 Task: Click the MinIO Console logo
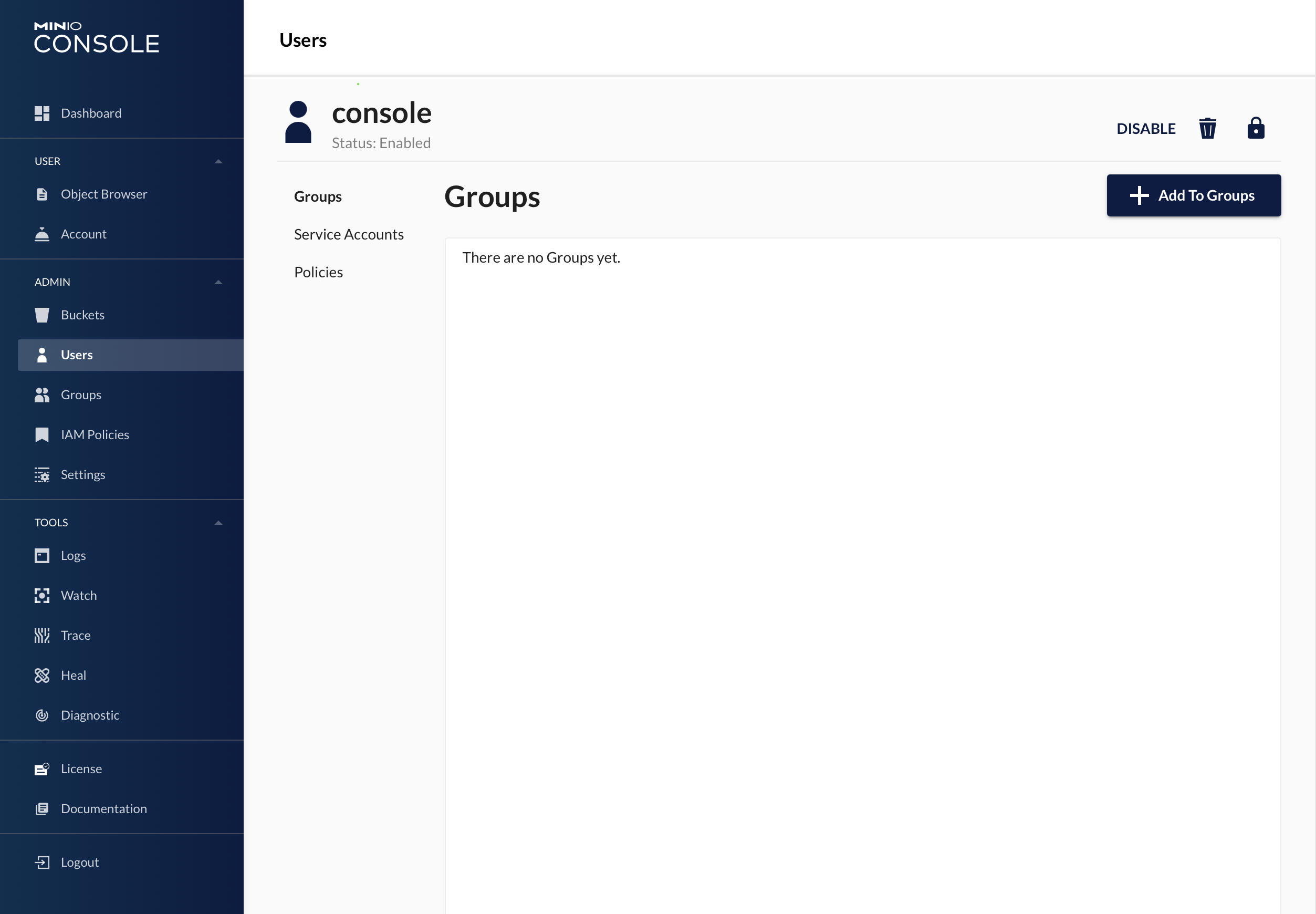(97, 37)
